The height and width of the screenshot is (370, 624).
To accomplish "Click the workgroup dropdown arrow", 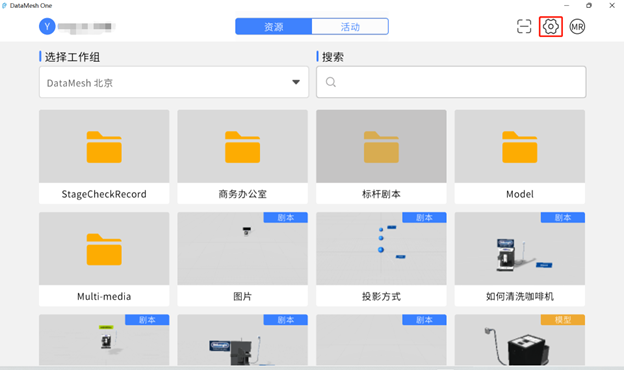I will pos(296,82).
